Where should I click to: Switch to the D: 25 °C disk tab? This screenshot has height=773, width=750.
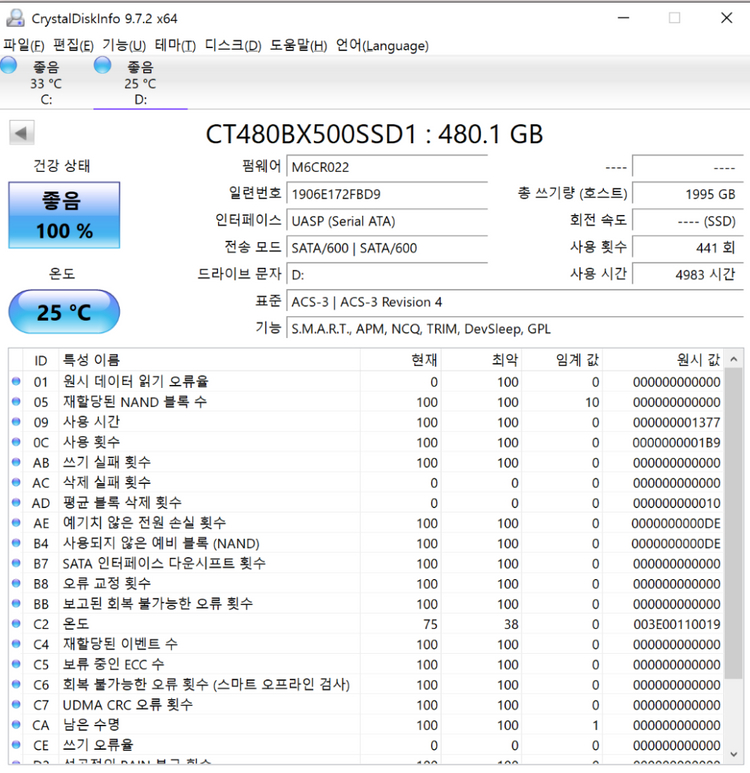141,82
